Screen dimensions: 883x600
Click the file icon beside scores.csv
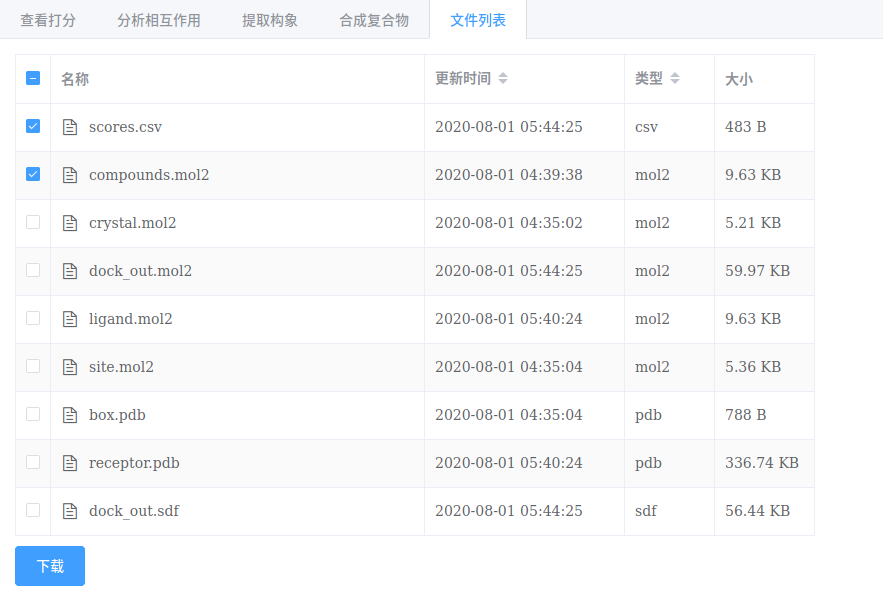click(x=70, y=127)
